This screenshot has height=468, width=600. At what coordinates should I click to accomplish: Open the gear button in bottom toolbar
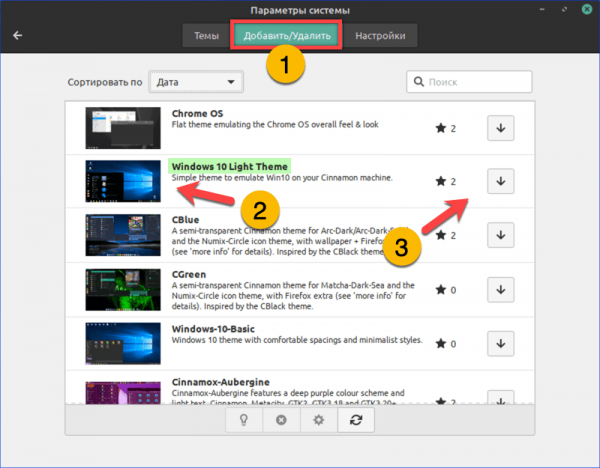pos(319,420)
